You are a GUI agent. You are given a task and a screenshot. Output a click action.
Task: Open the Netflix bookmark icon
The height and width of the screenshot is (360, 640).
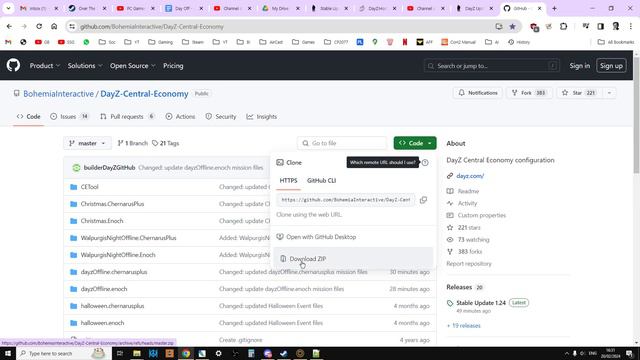click(x=405, y=42)
